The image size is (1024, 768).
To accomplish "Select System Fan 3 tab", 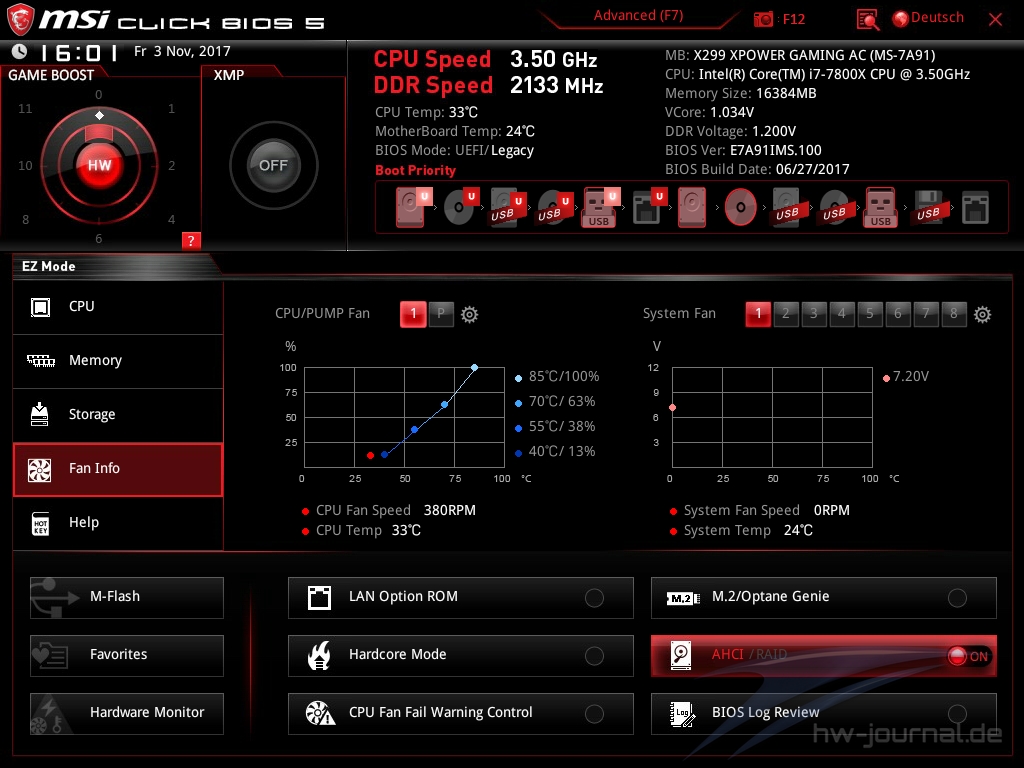I will [x=814, y=314].
